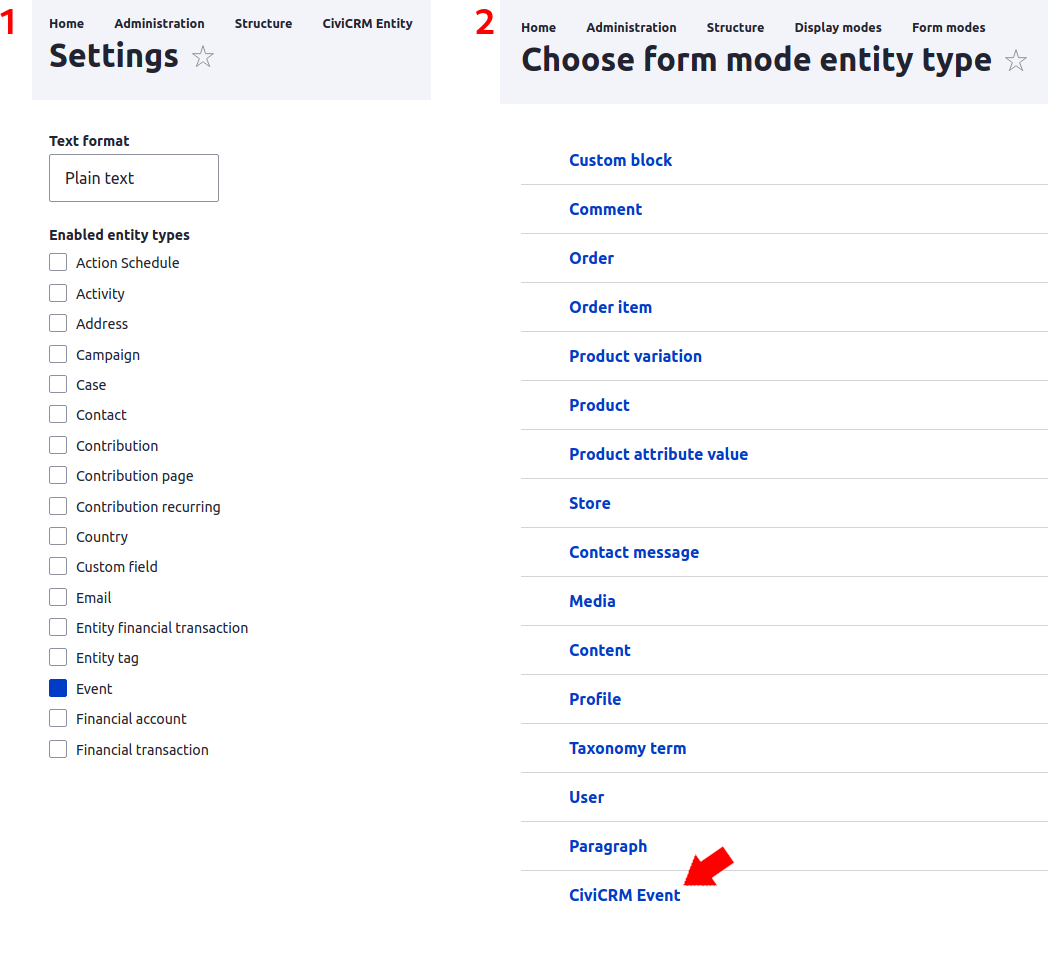Bookmark the Choose form mode entity type page
This screenshot has height=958, width=1048.
[1016, 61]
